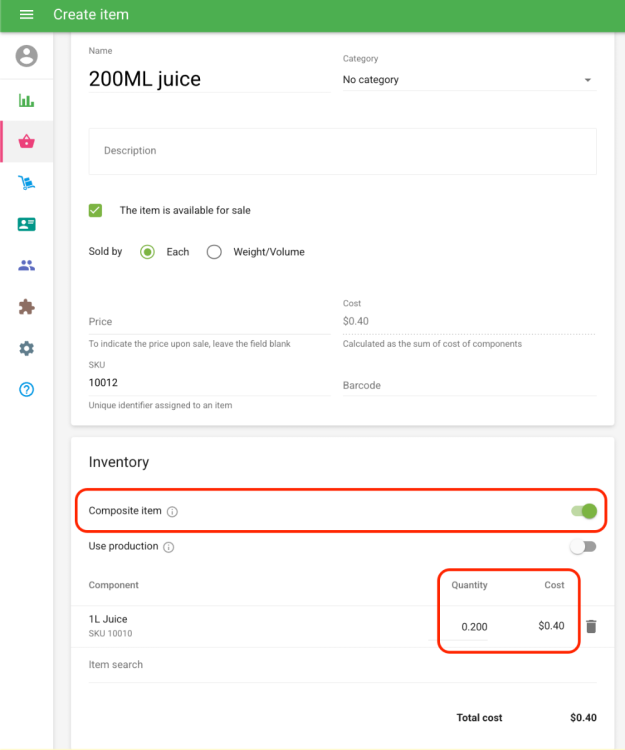The width and height of the screenshot is (625, 750).
Task: Show info about Use production
Action: (x=168, y=547)
